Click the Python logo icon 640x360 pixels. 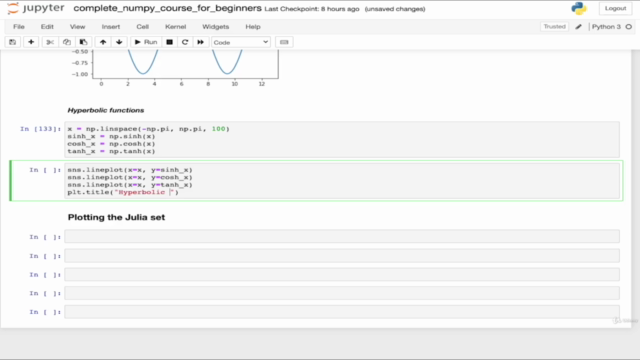[x=579, y=8]
